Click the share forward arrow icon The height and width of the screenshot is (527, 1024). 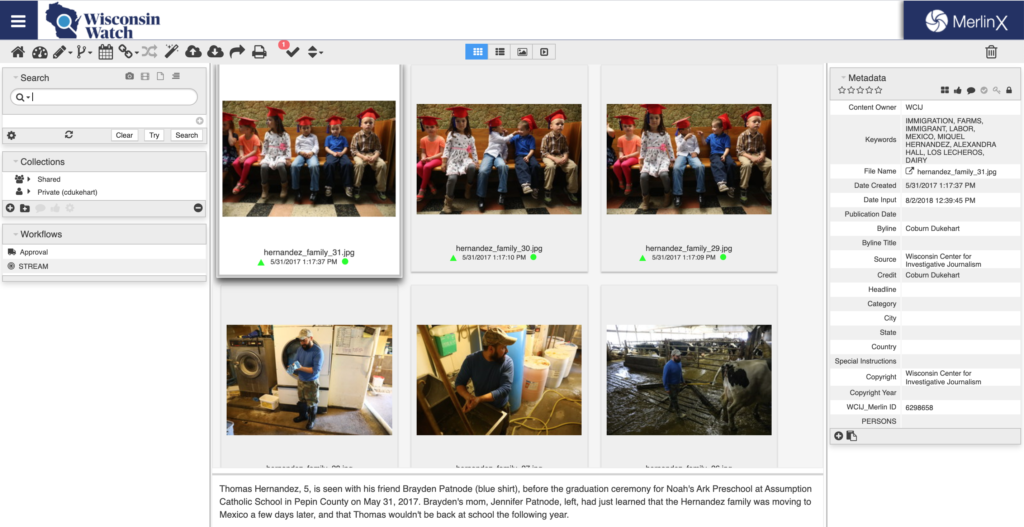237,52
